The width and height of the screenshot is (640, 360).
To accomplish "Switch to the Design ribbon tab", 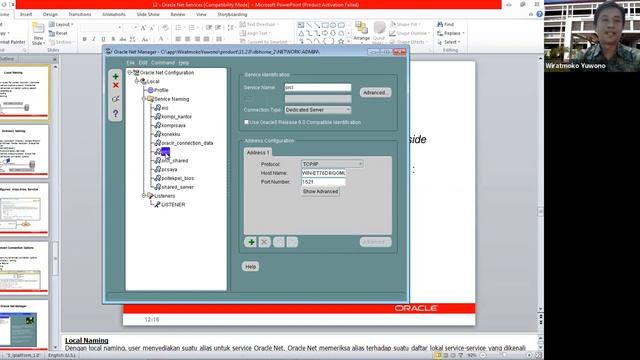I will click(50, 14).
